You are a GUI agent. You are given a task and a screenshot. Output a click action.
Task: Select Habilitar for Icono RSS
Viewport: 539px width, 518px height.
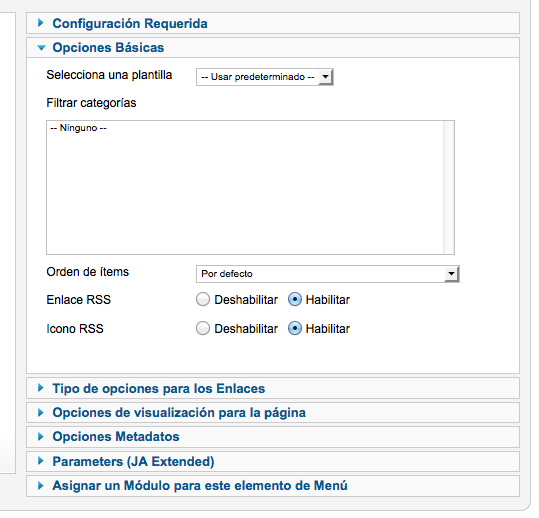coord(295,328)
